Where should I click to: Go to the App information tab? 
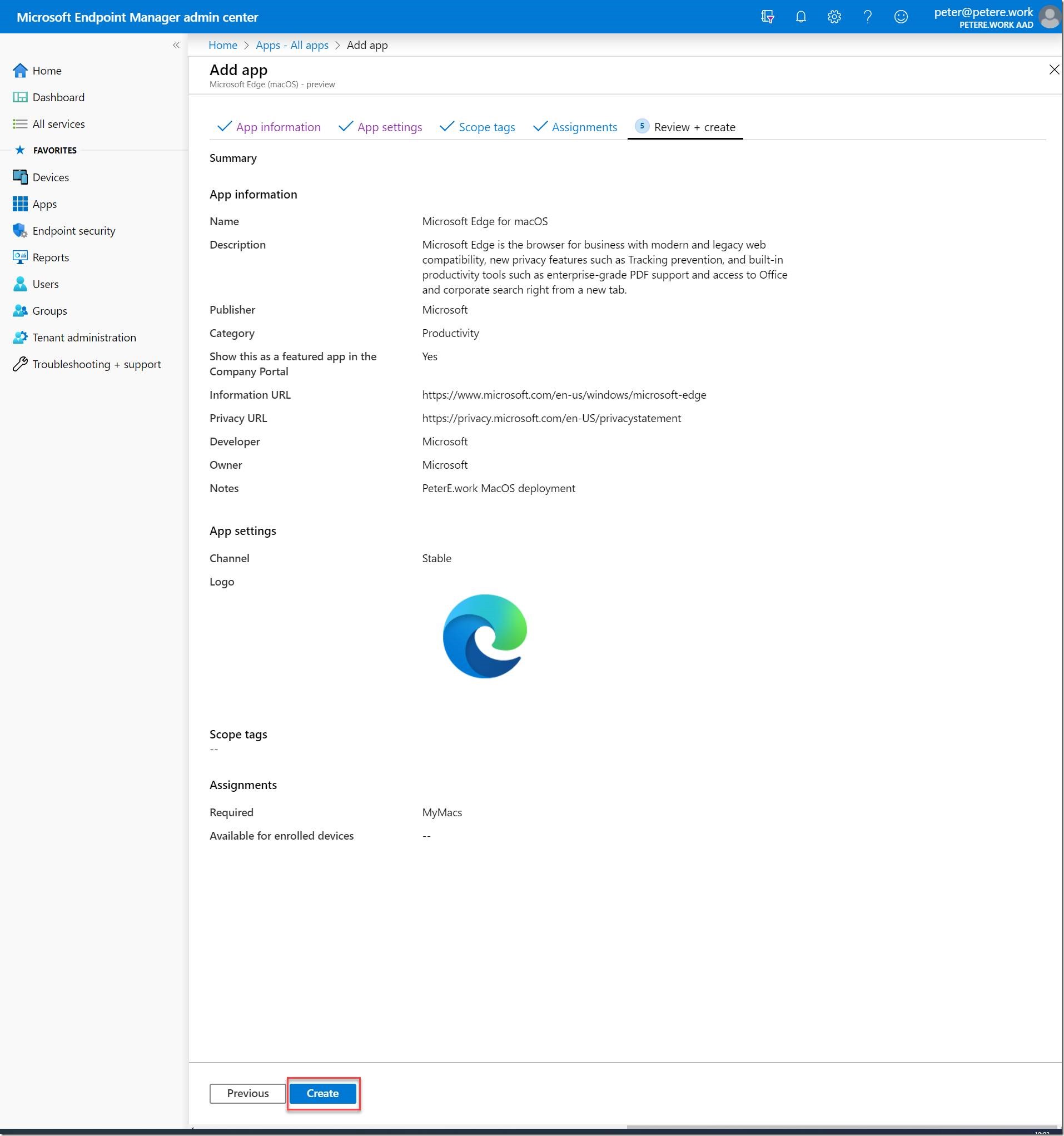click(x=278, y=127)
